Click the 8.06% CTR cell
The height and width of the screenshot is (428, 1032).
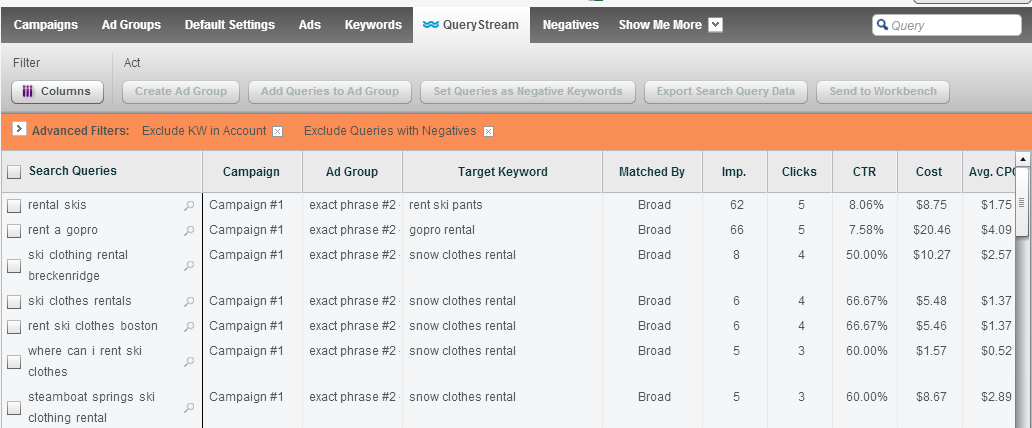866,205
